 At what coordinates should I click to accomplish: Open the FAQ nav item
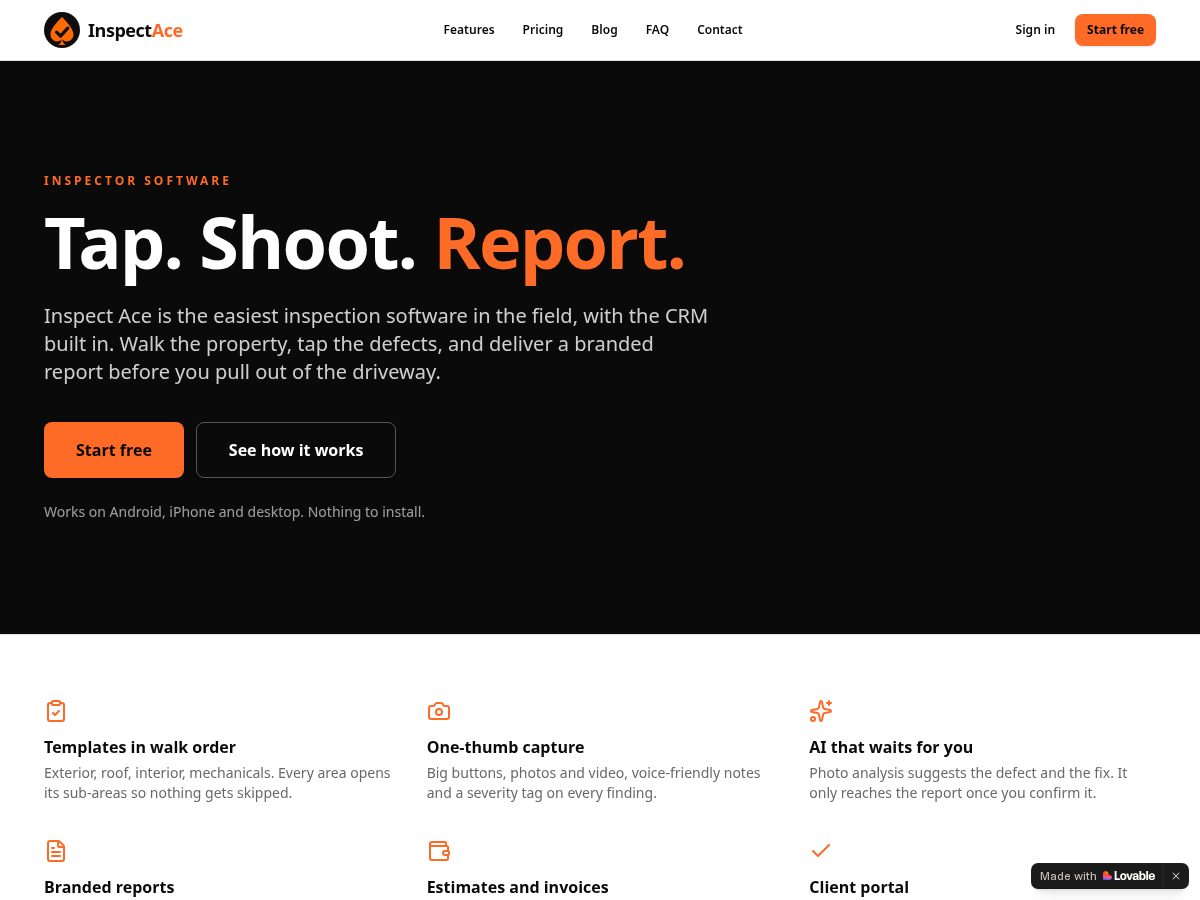point(657,30)
